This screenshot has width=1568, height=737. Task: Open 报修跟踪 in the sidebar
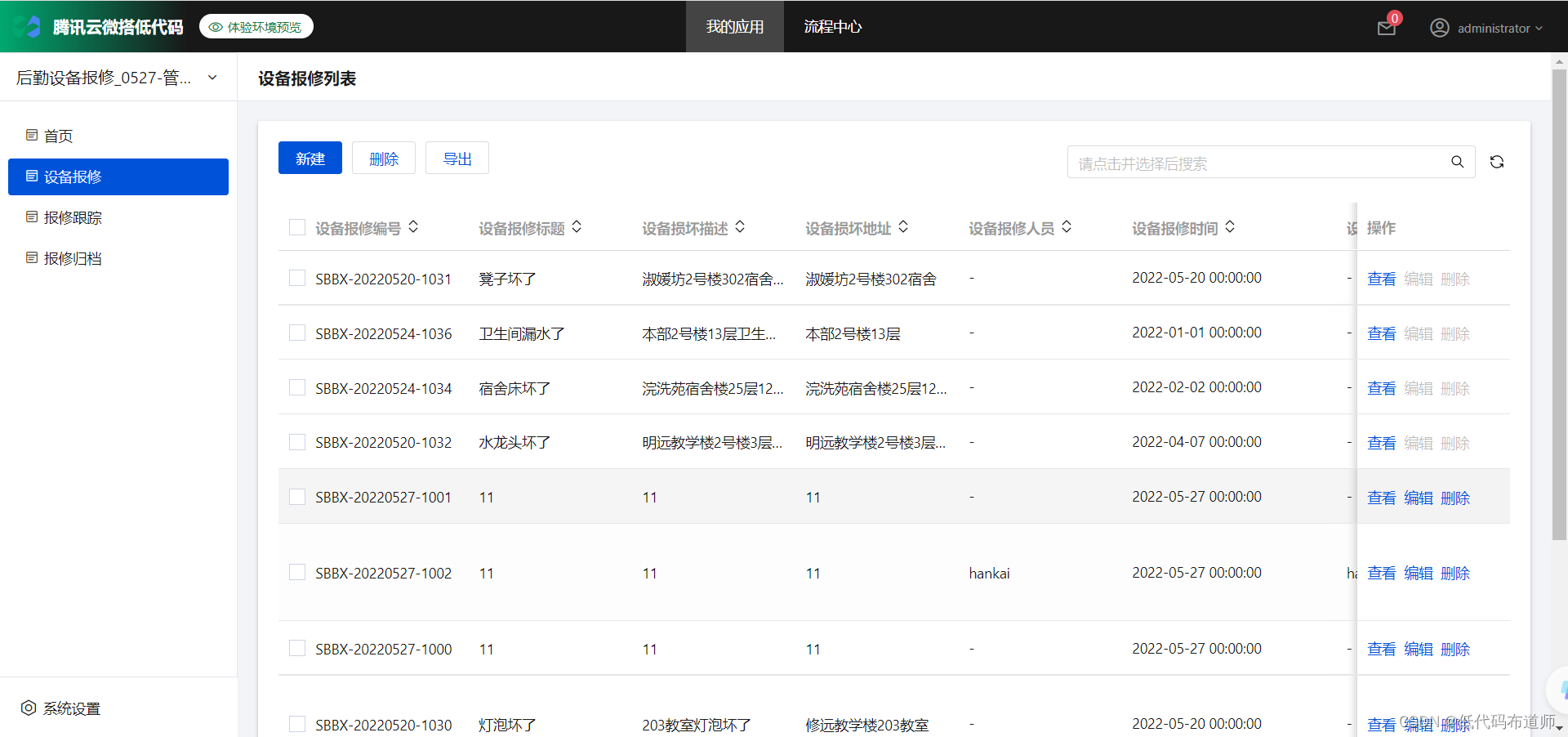[x=118, y=217]
